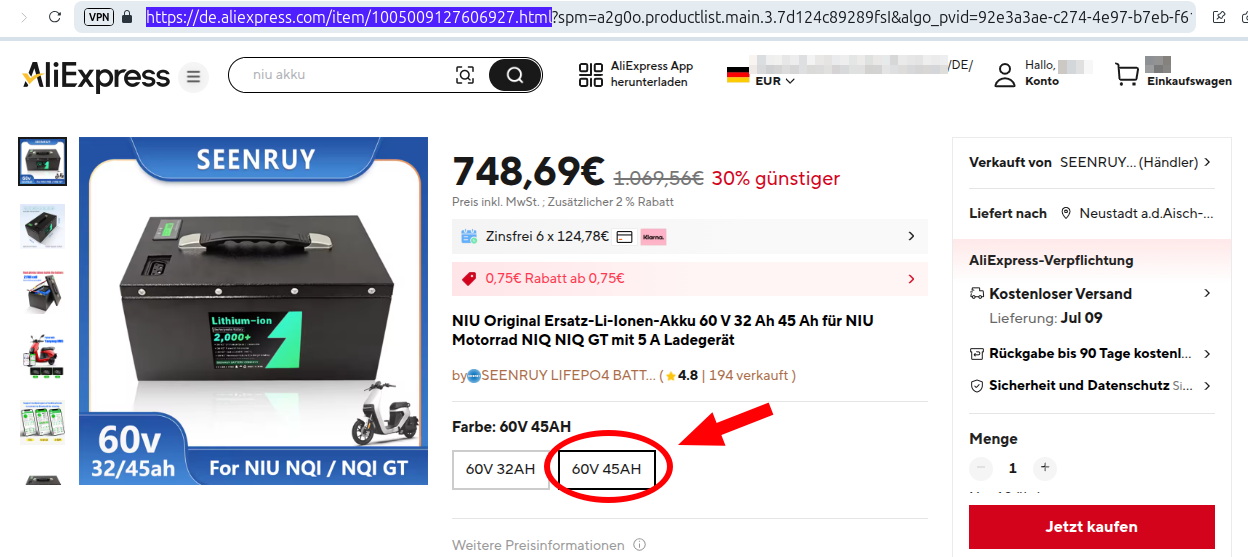Click the image search camera icon
Screen dimensions: 1248x557
(465, 75)
